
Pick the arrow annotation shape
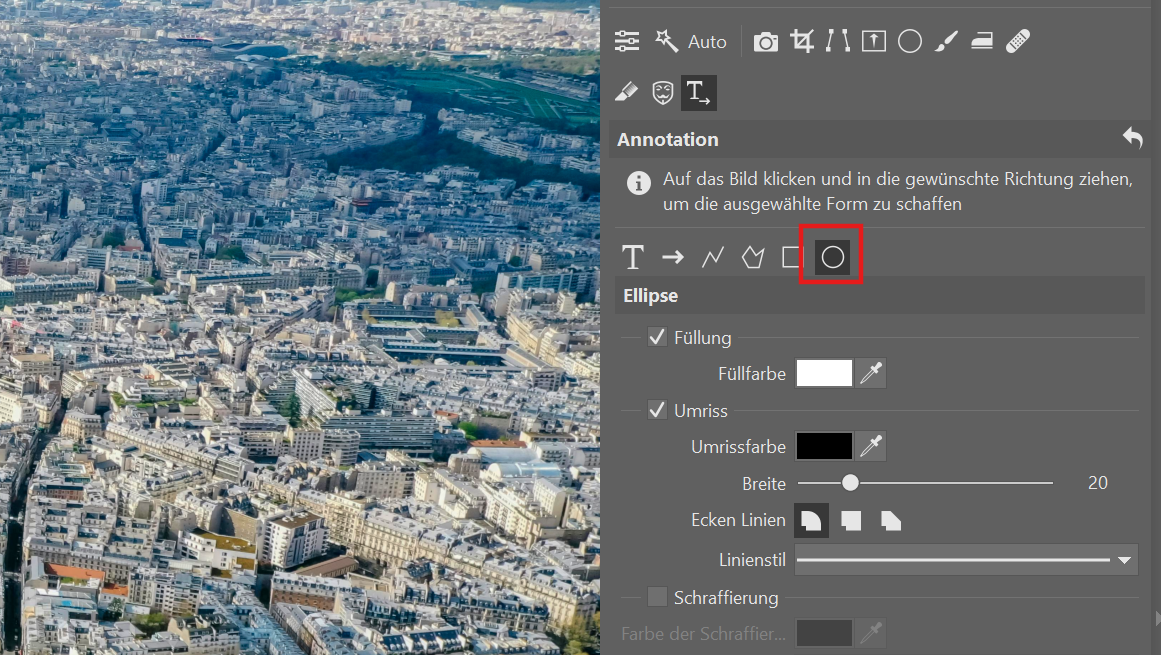point(672,257)
